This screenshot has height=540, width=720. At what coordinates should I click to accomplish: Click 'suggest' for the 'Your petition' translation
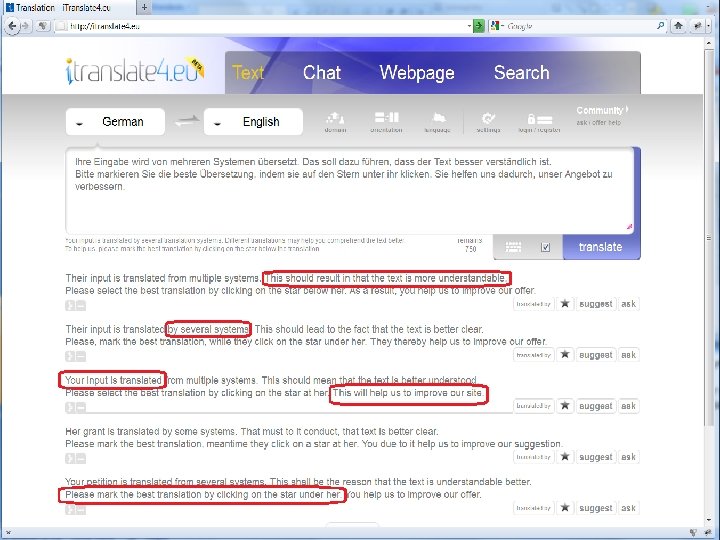pyautogui.click(x=596, y=507)
